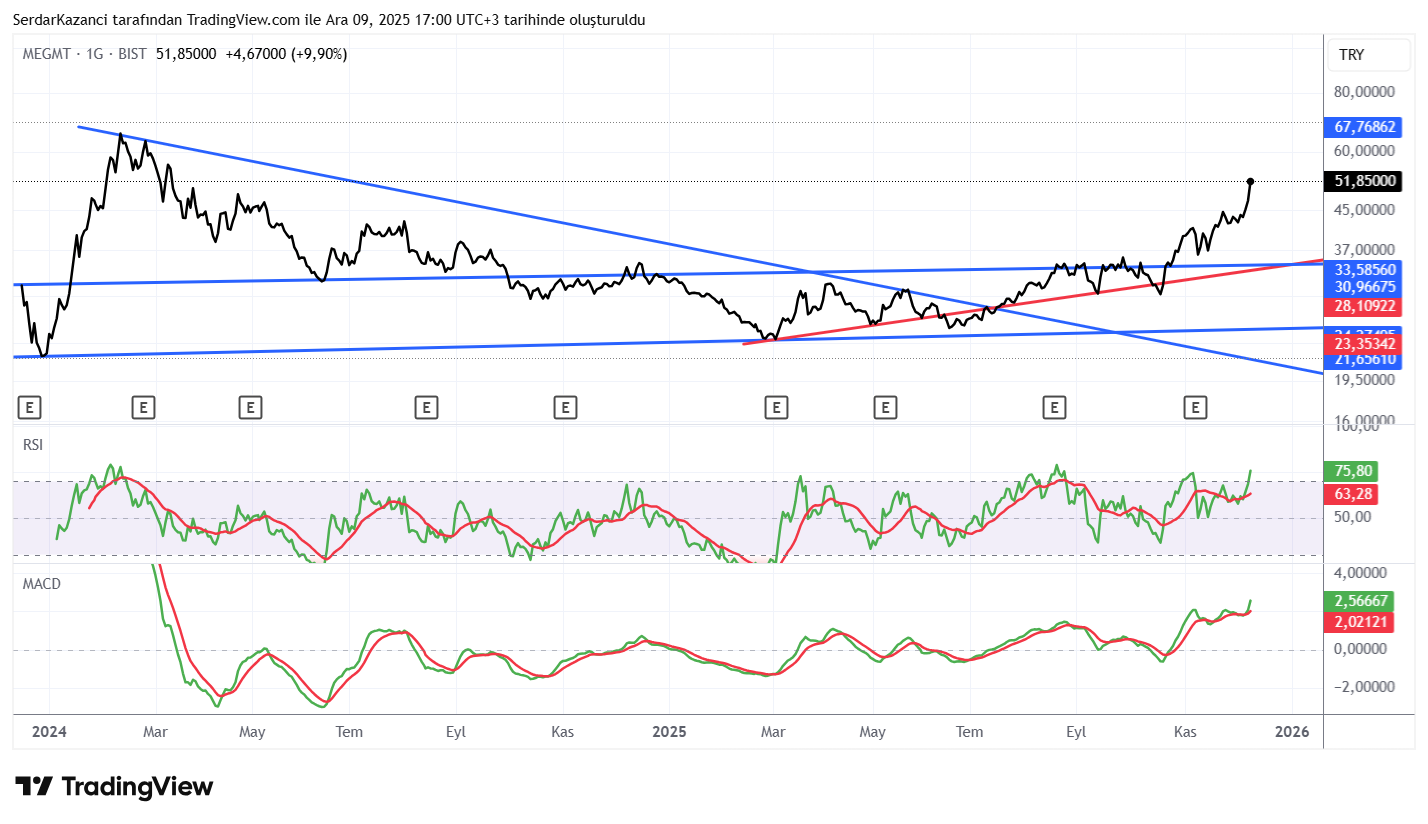Select the rightmost earnings E marker
The image size is (1428, 824).
click(1195, 407)
